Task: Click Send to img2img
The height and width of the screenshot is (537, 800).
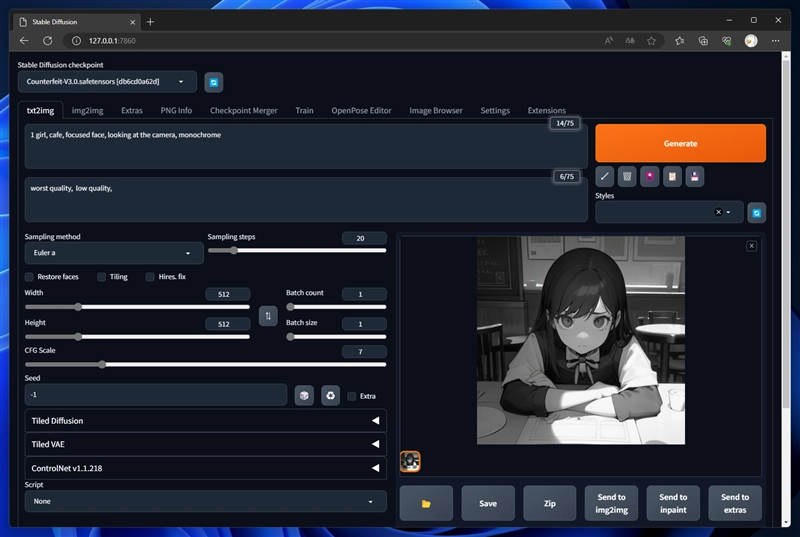Action: coord(611,503)
